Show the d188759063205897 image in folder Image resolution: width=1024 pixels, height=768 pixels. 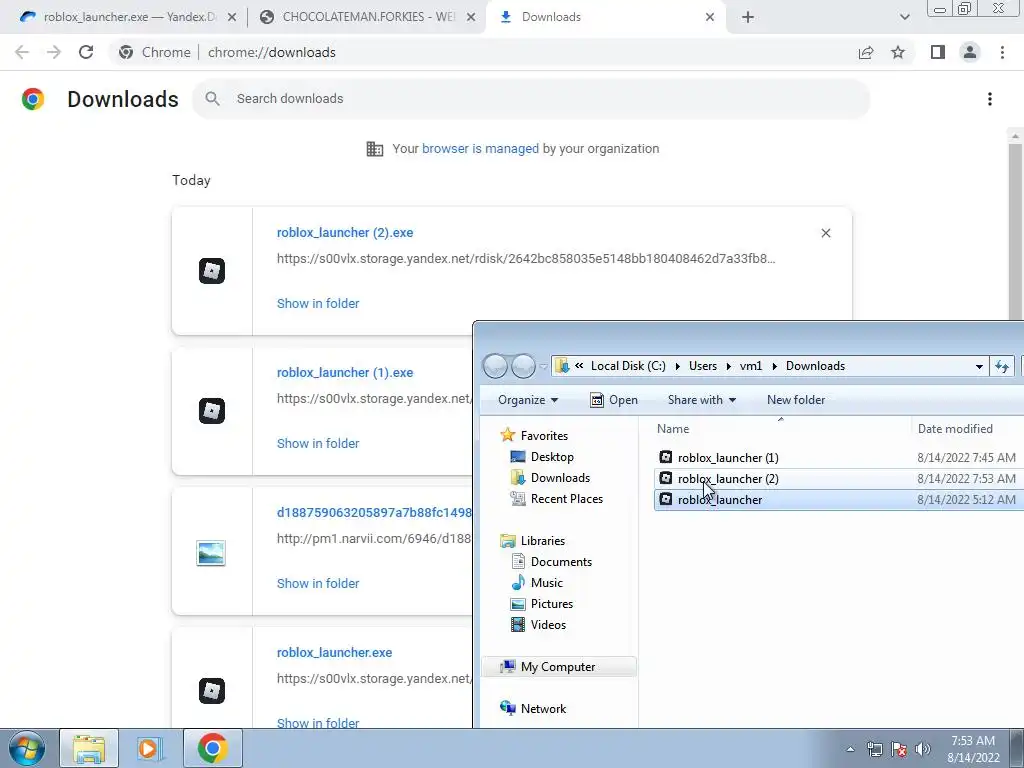click(318, 583)
